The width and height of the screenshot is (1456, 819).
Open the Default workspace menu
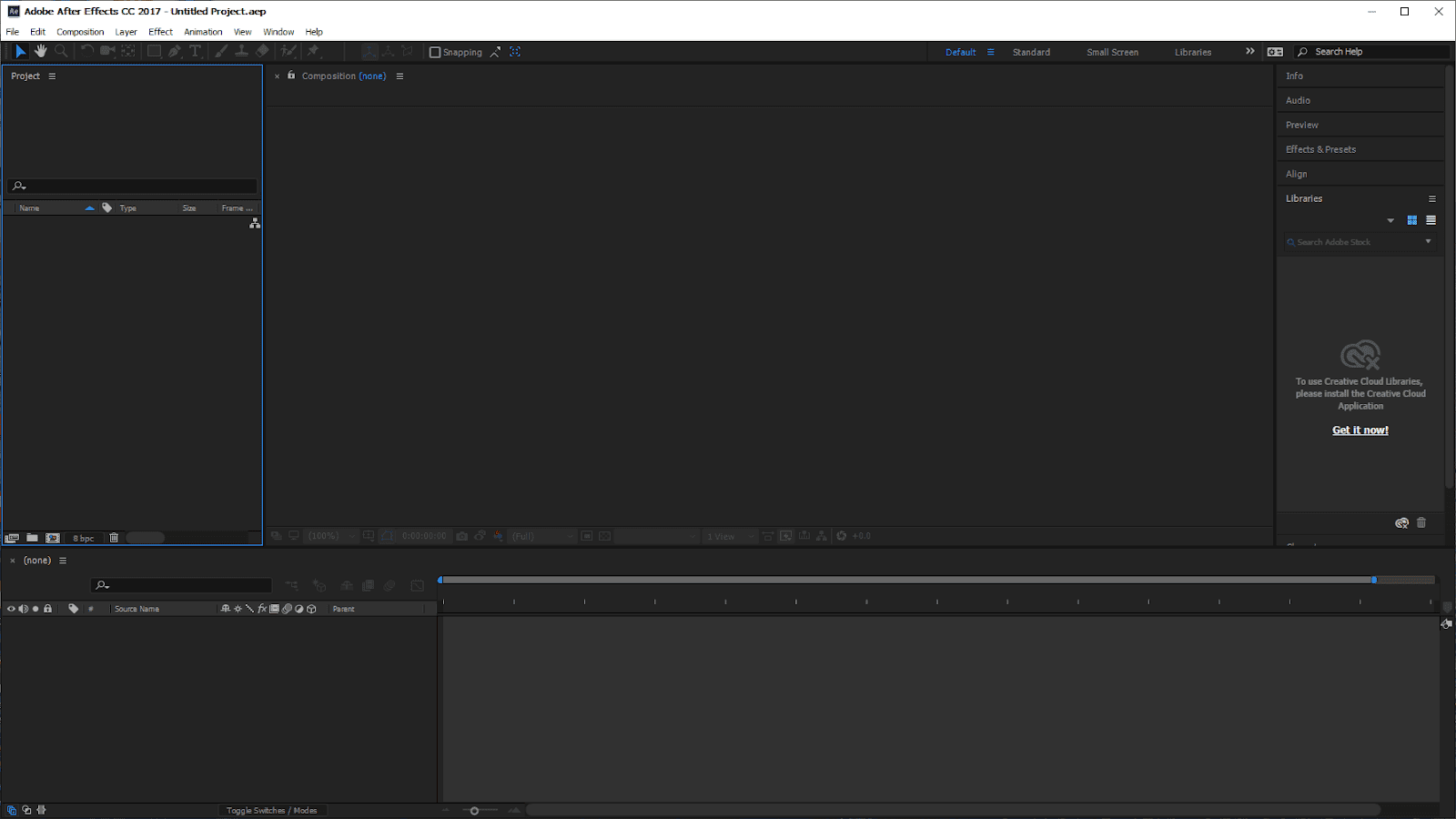(991, 52)
